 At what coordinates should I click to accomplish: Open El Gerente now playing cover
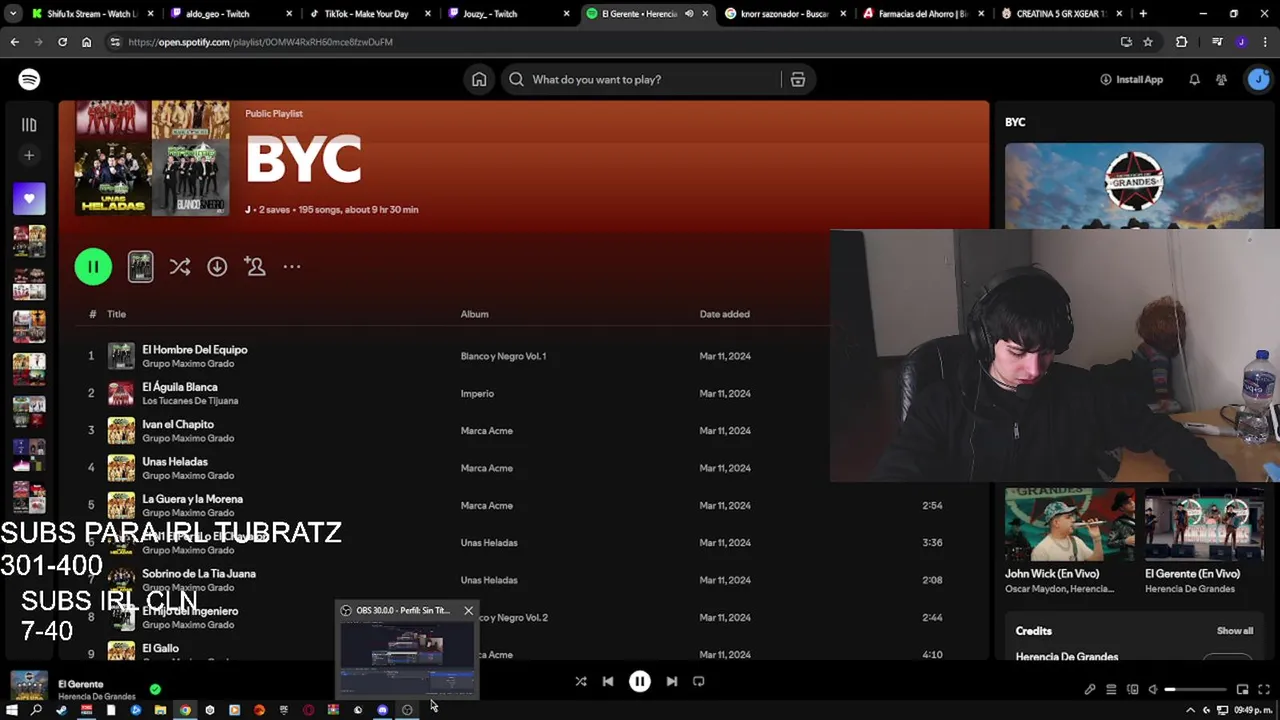[29, 685]
